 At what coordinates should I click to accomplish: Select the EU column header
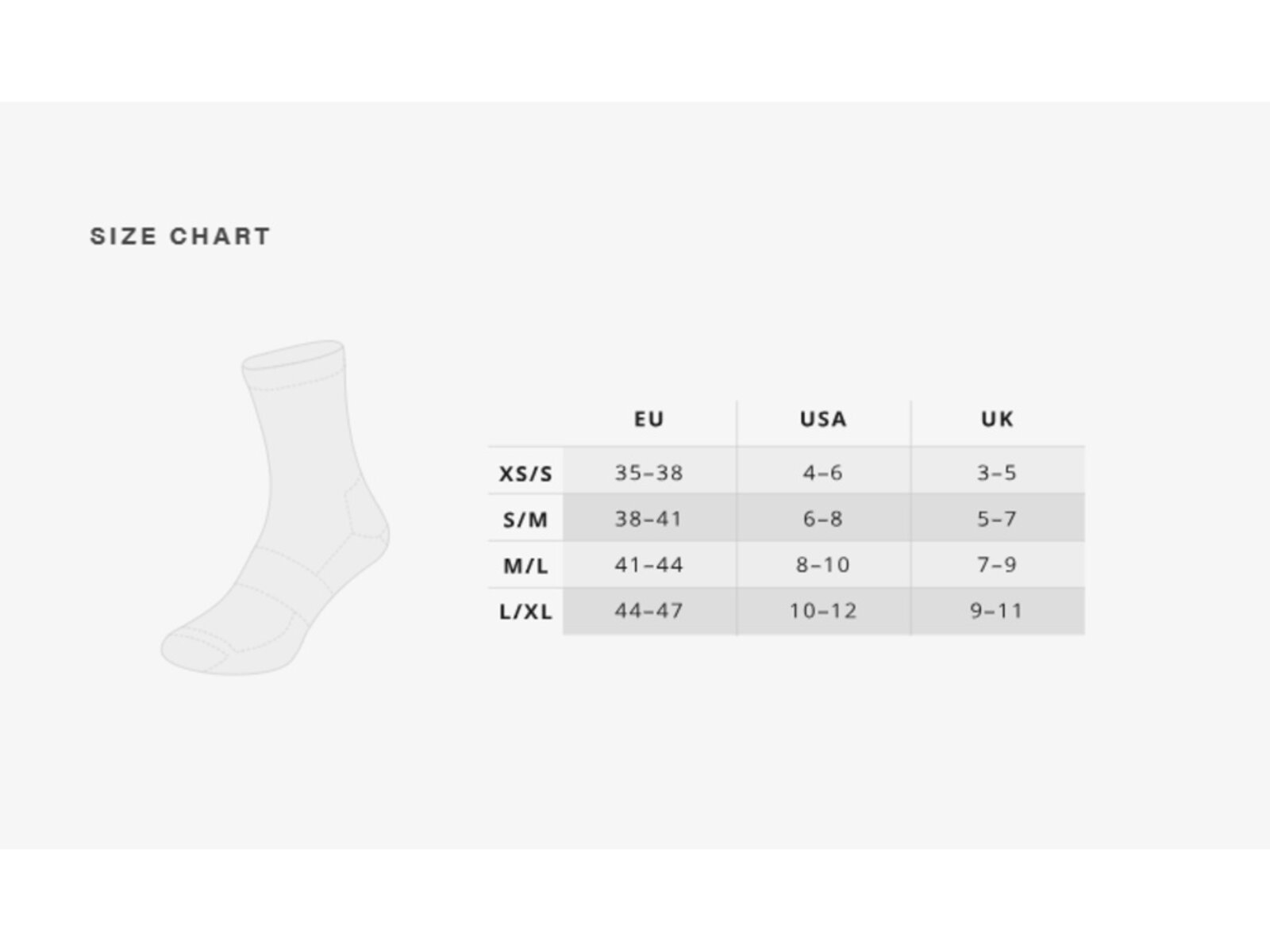648,419
